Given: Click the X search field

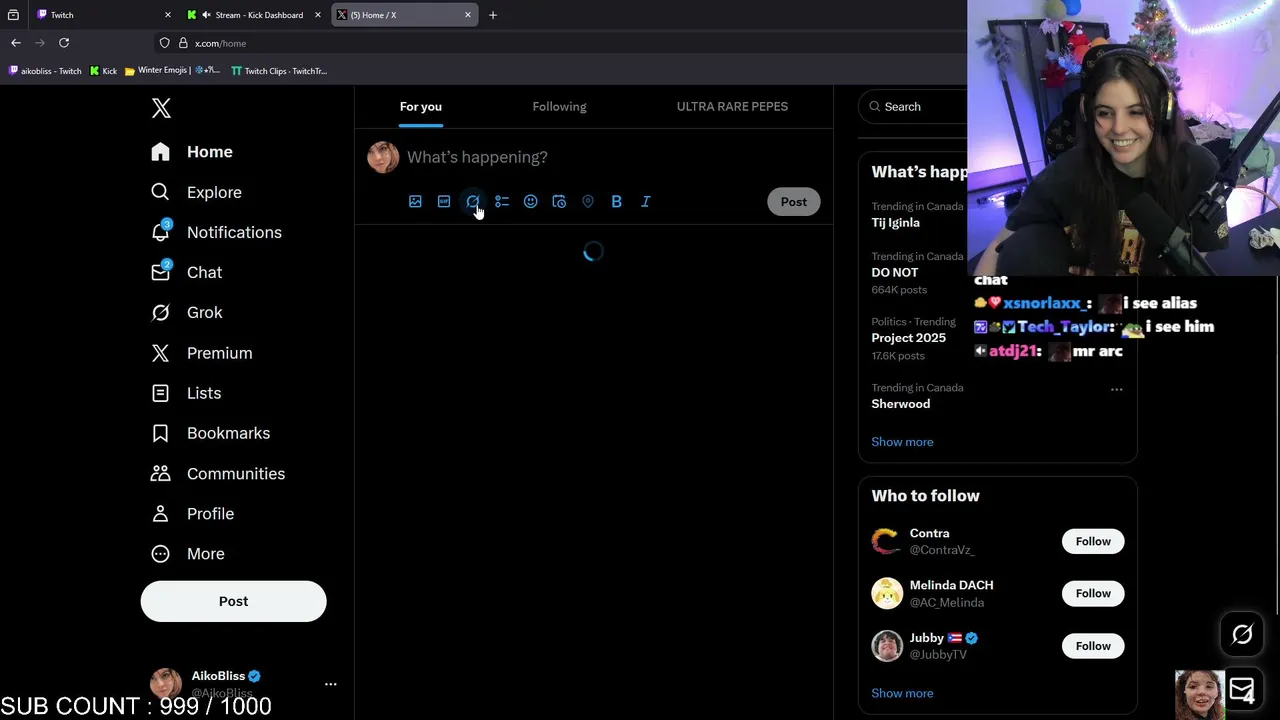Looking at the screenshot, I should (913, 106).
